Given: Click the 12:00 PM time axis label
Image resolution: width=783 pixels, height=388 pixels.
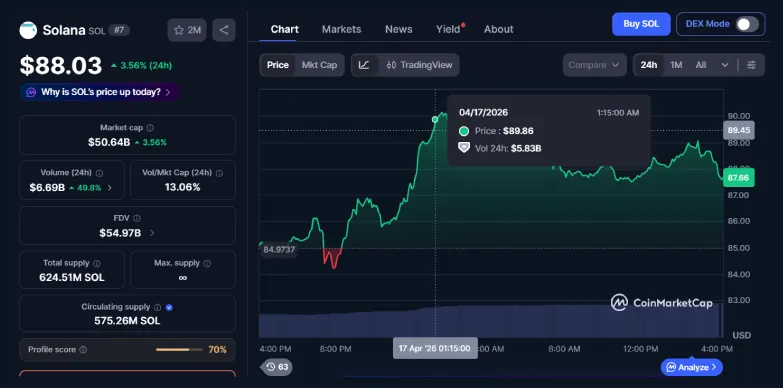Looking at the screenshot, I should (641, 349).
